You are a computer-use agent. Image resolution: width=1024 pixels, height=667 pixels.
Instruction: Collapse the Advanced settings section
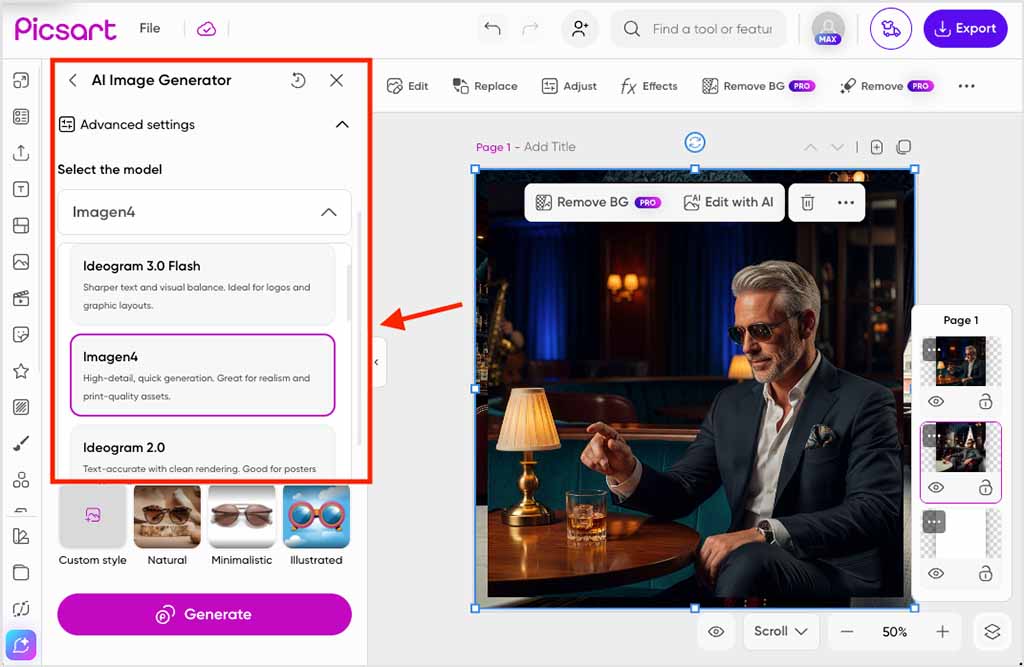(x=342, y=125)
